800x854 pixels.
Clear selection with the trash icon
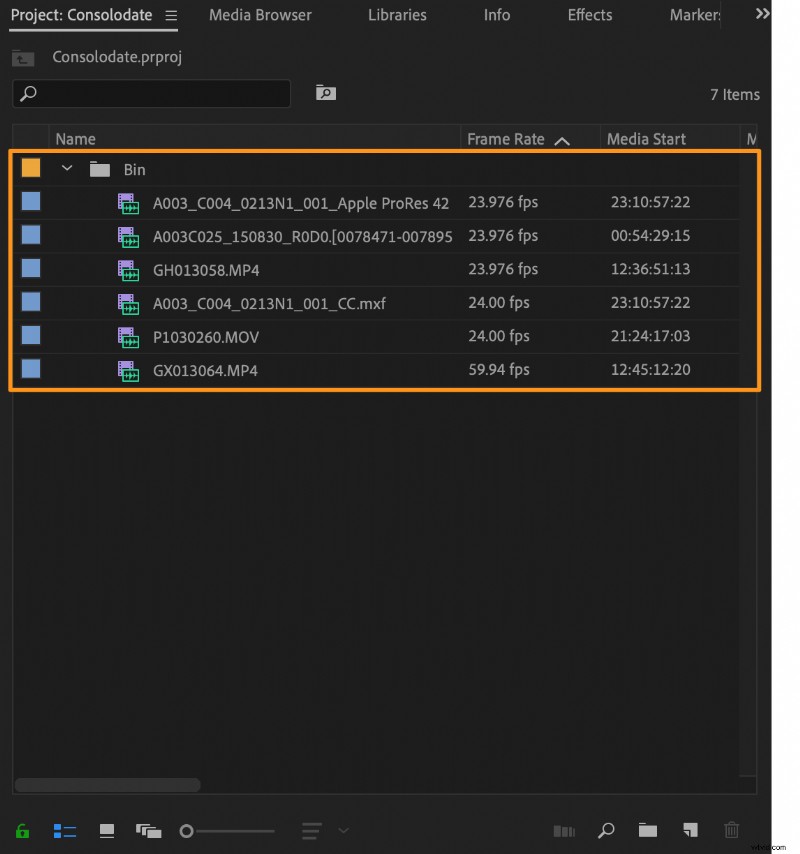tap(731, 831)
